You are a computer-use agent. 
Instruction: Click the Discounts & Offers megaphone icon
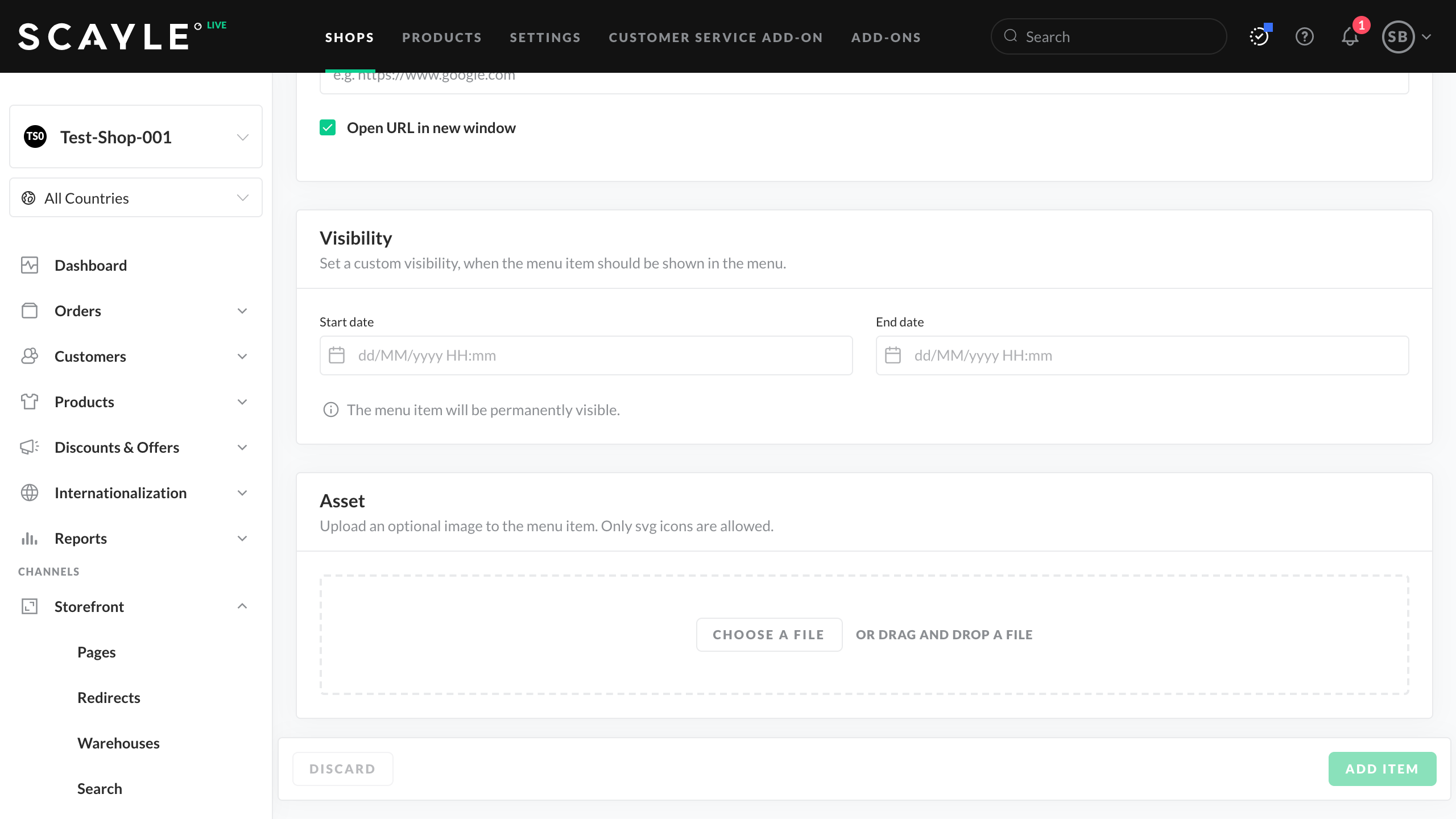[30, 447]
